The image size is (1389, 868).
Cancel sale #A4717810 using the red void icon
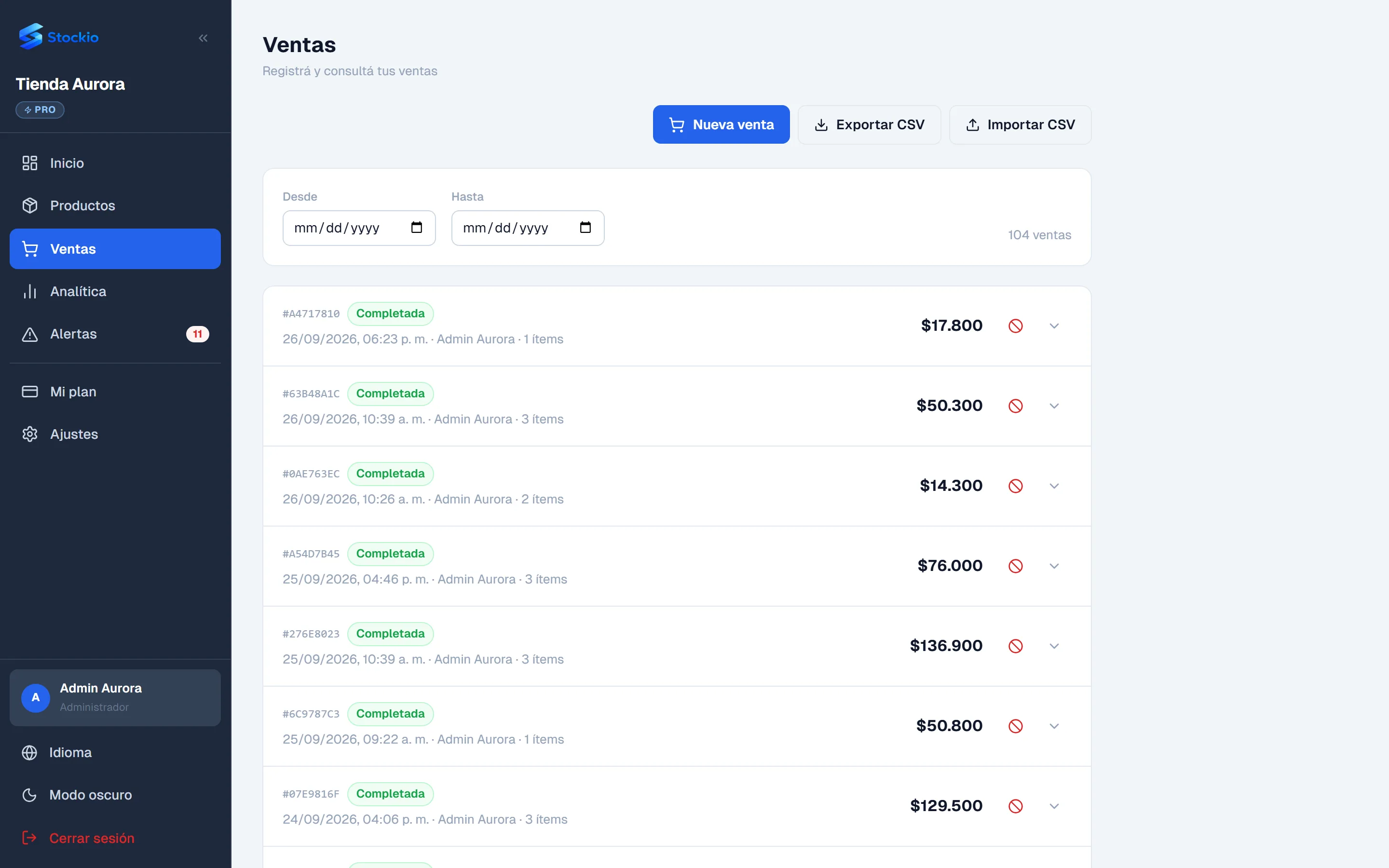click(x=1015, y=326)
